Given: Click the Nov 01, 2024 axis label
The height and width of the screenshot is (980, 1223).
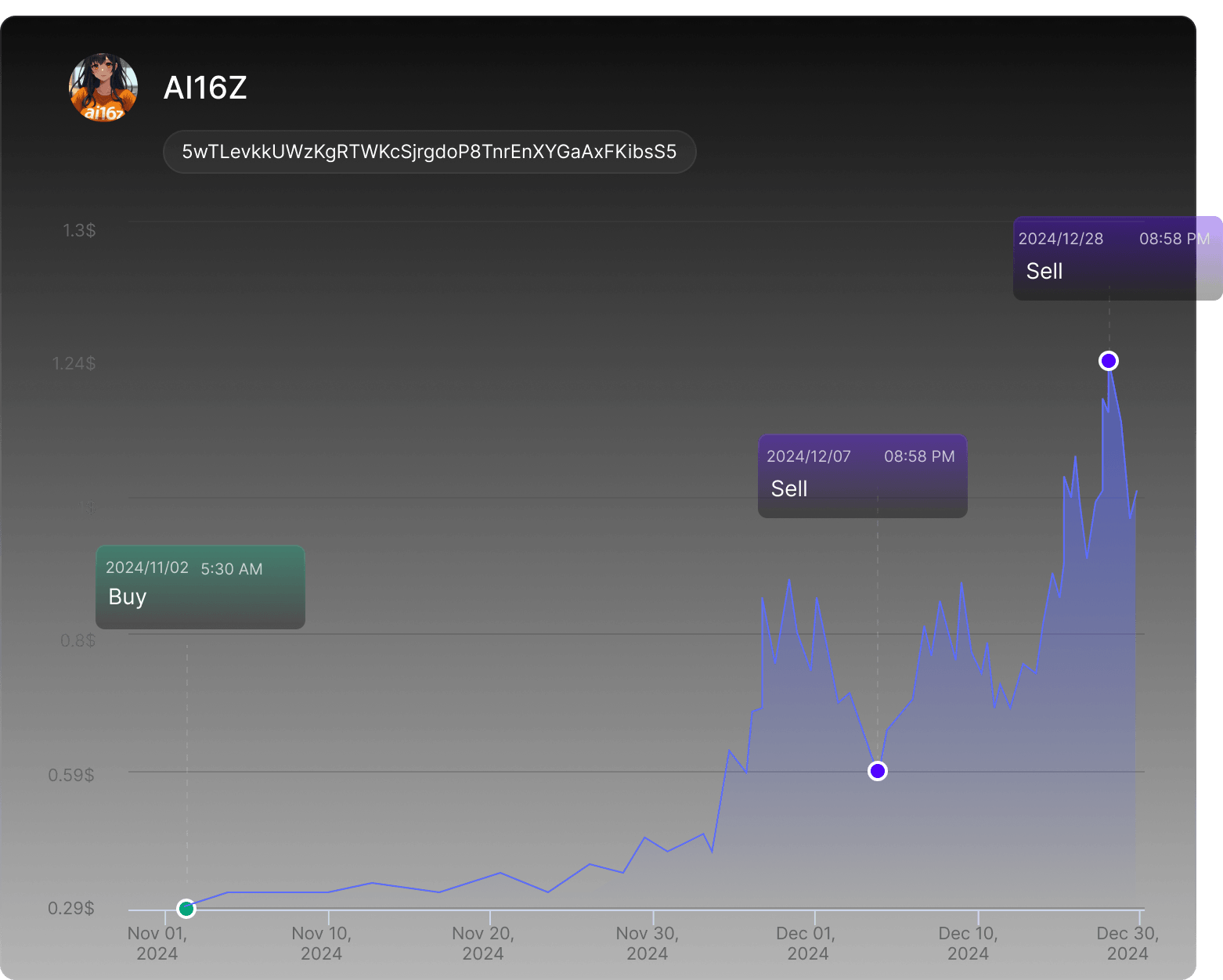Looking at the screenshot, I should tap(157, 943).
